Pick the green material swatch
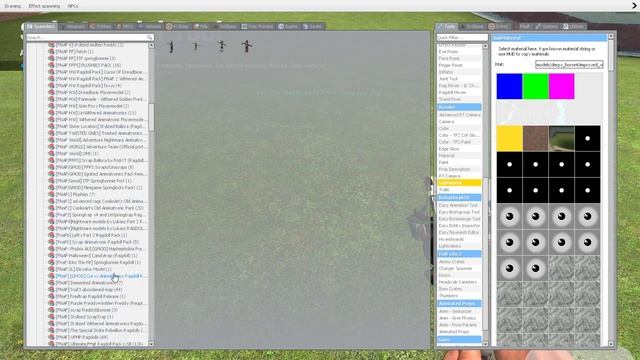 click(x=535, y=86)
